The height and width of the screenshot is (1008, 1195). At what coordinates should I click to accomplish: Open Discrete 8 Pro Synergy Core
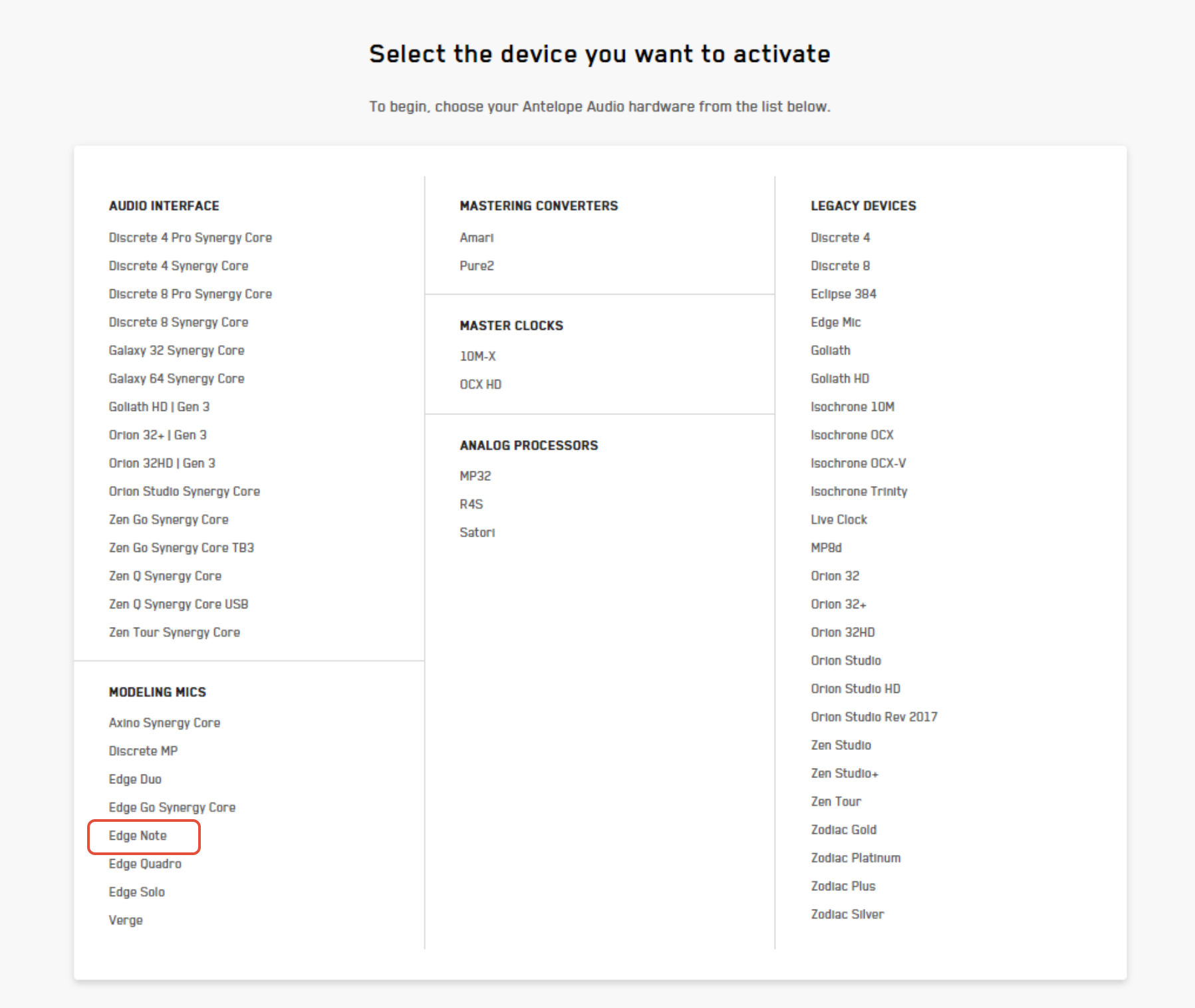(190, 295)
